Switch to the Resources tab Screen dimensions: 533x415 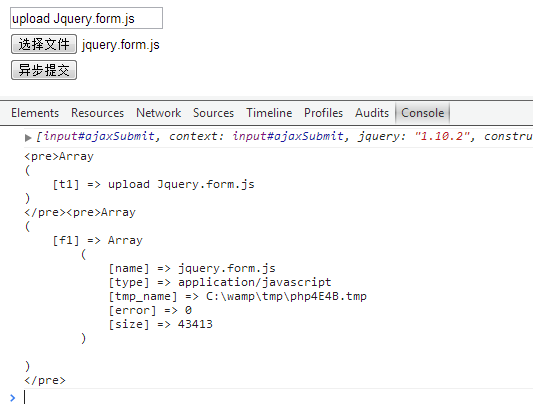[98, 113]
